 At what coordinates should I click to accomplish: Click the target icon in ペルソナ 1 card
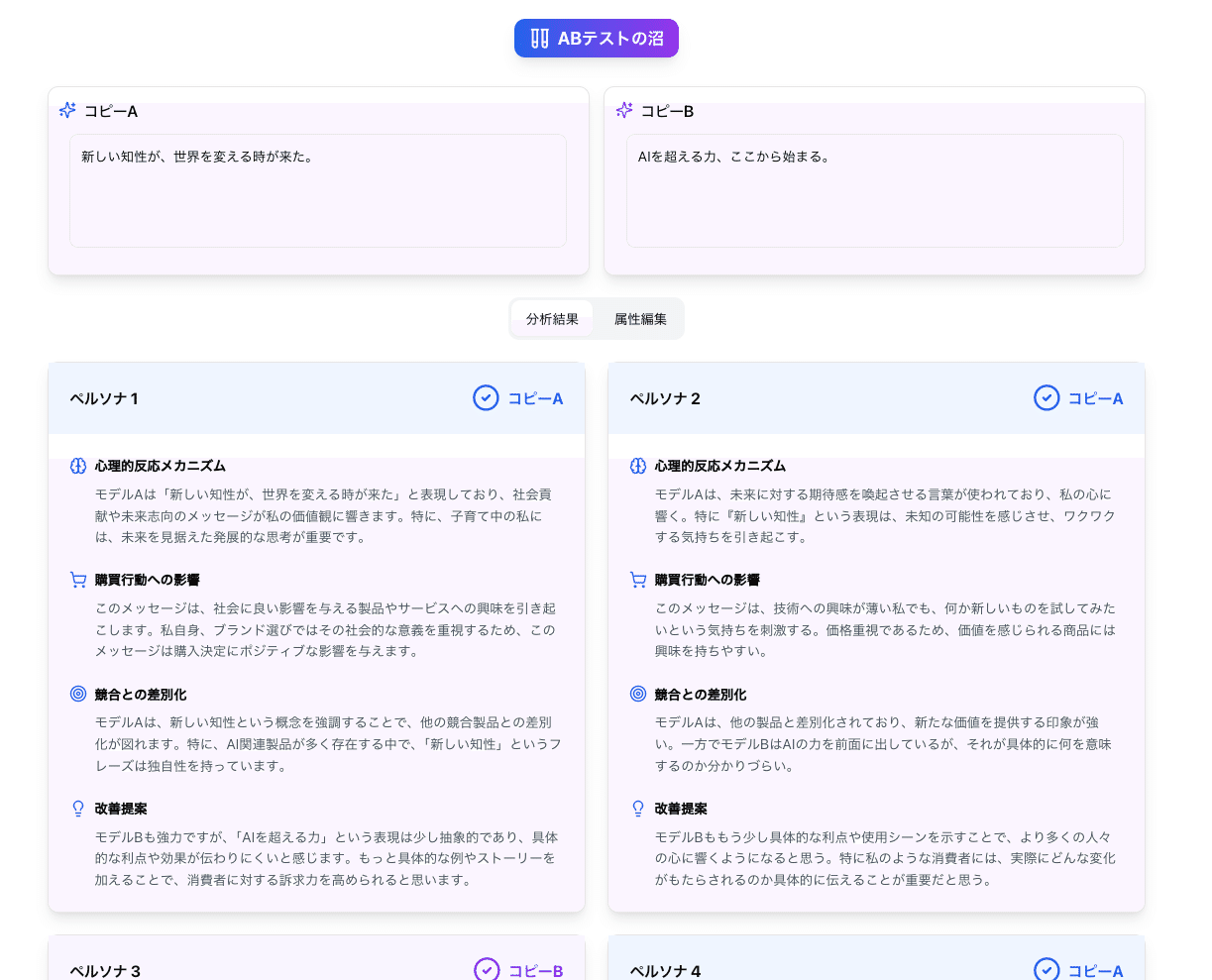78,694
